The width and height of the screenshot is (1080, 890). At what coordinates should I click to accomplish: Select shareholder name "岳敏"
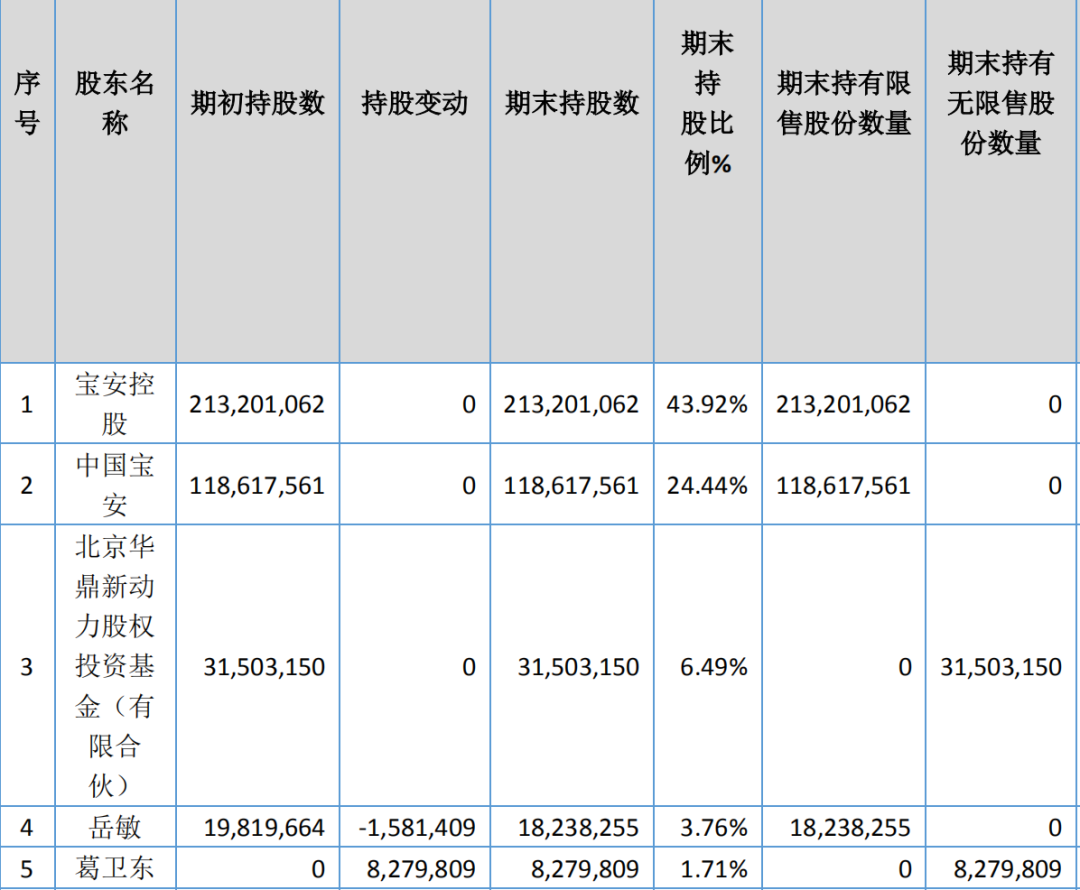[x=114, y=827]
